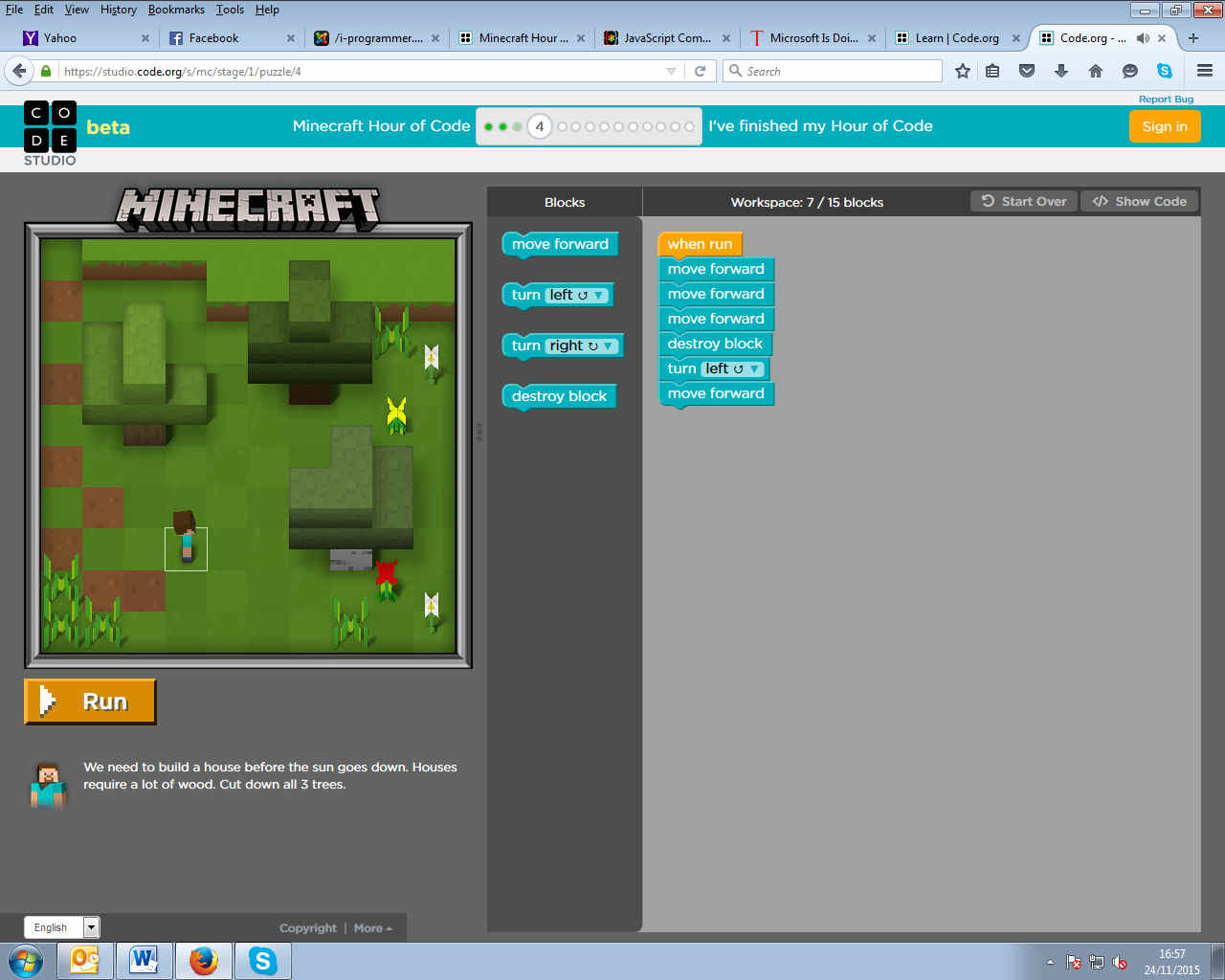The image size is (1225, 980).
Task: Launch Word from the Windows taskbar
Action: [145, 960]
